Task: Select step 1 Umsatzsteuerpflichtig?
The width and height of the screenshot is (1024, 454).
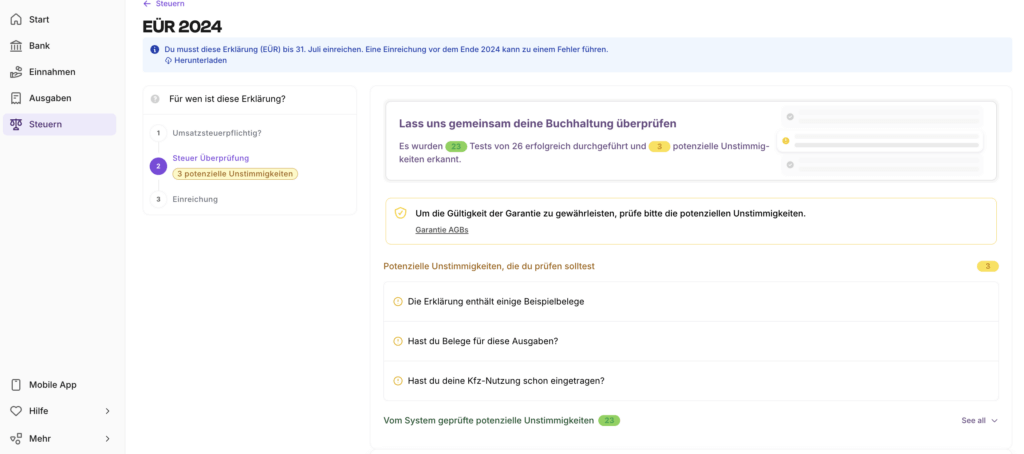Action: [x=216, y=133]
